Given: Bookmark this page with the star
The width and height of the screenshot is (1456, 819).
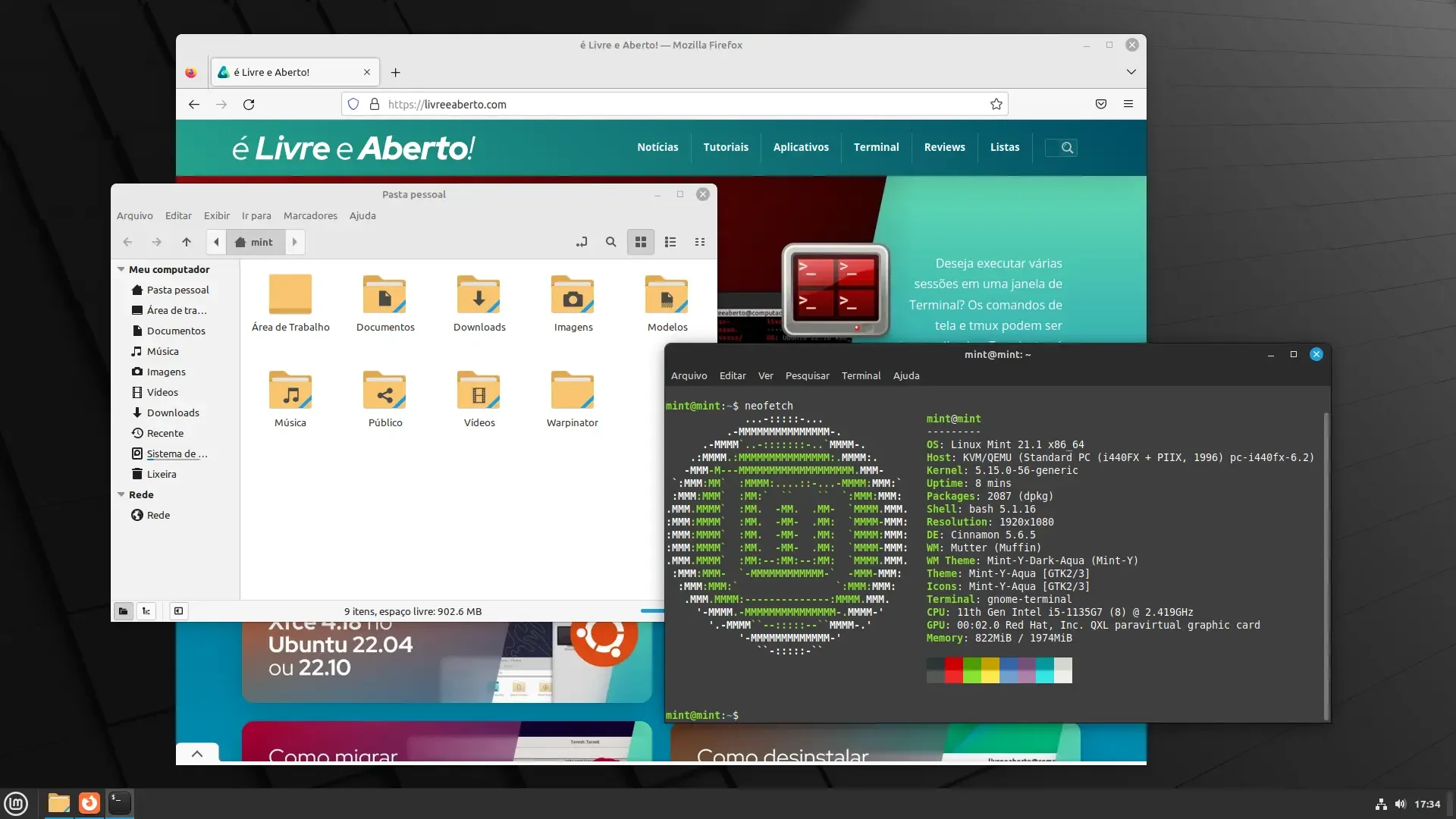Looking at the screenshot, I should pos(996,105).
